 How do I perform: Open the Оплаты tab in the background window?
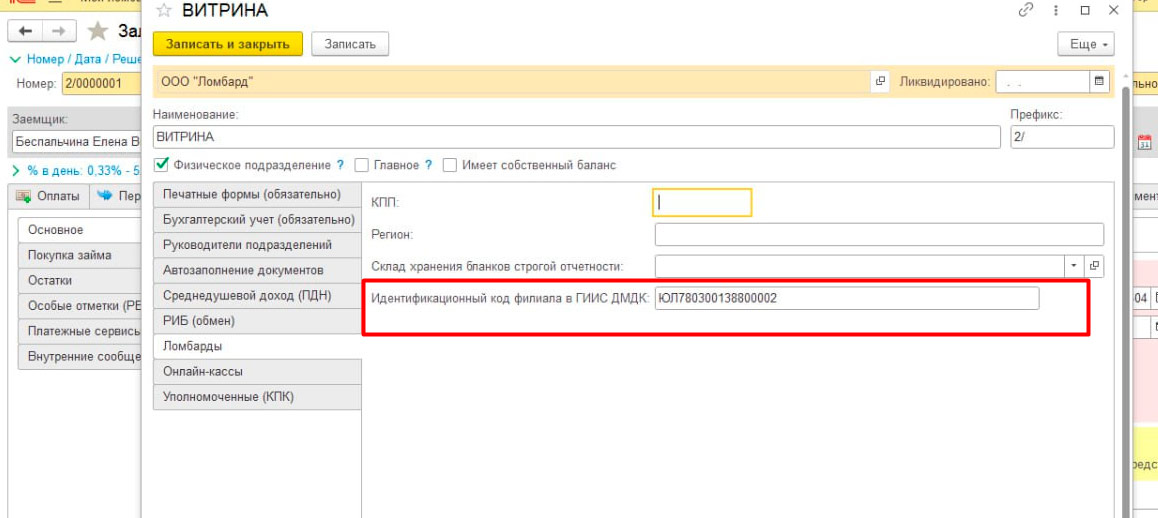coord(49,197)
